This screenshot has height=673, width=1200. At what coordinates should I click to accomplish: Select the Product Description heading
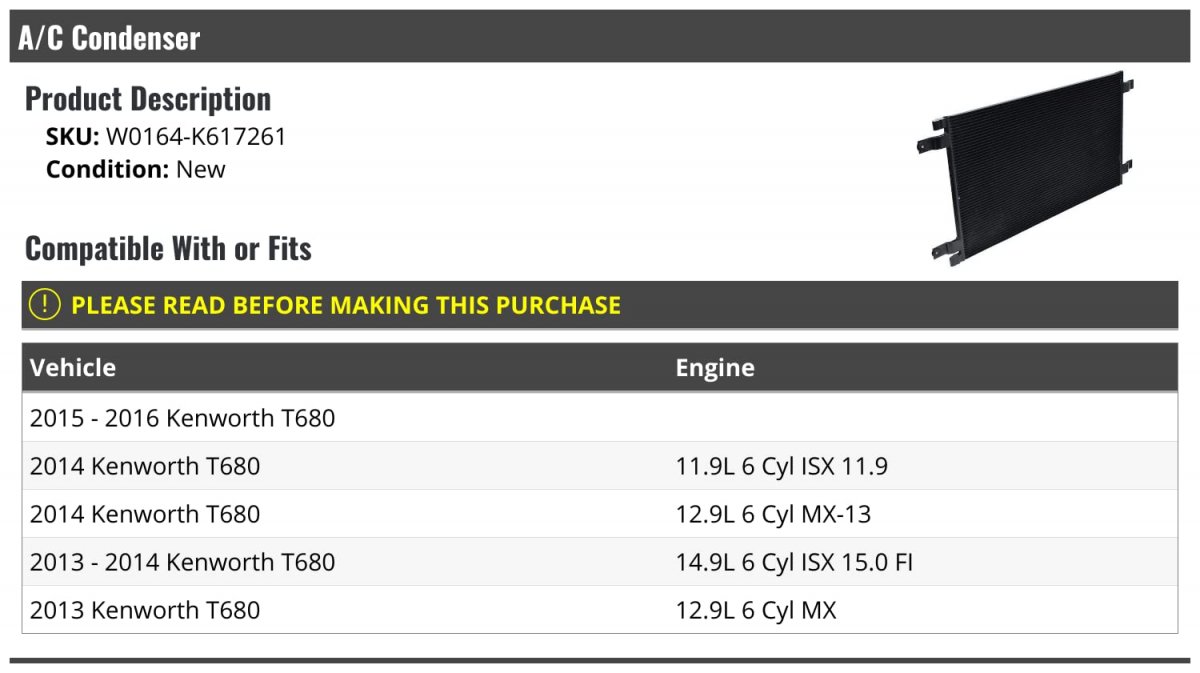[148, 99]
